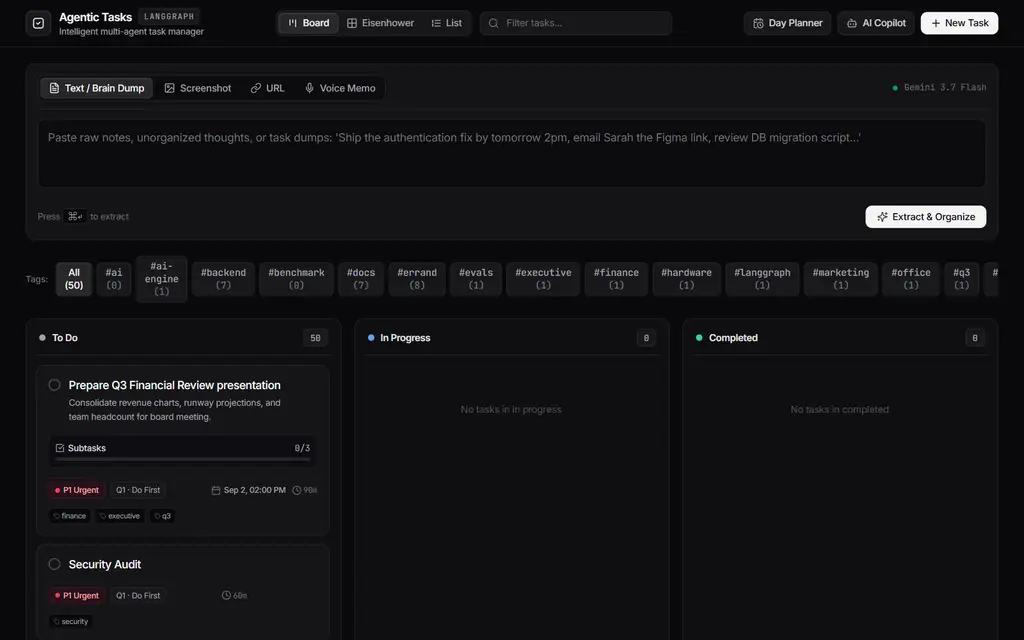Click the Gemini 3.7 Flash model indicator
This screenshot has width=1024, height=640.
pyautogui.click(x=939, y=88)
